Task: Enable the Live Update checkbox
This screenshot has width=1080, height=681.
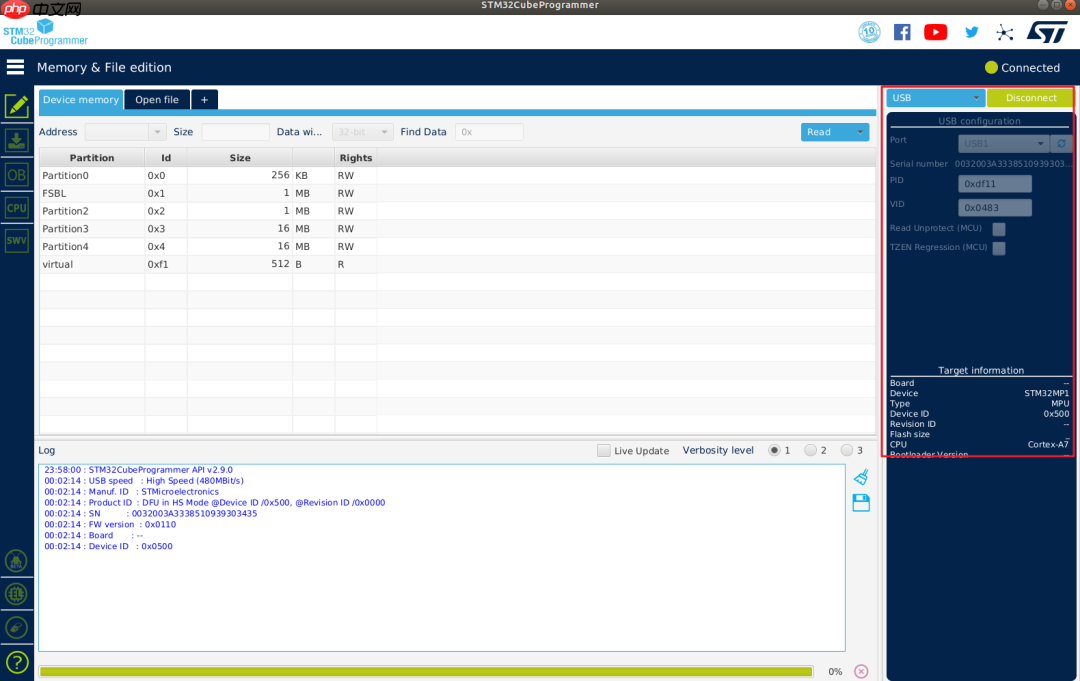Action: coord(603,450)
